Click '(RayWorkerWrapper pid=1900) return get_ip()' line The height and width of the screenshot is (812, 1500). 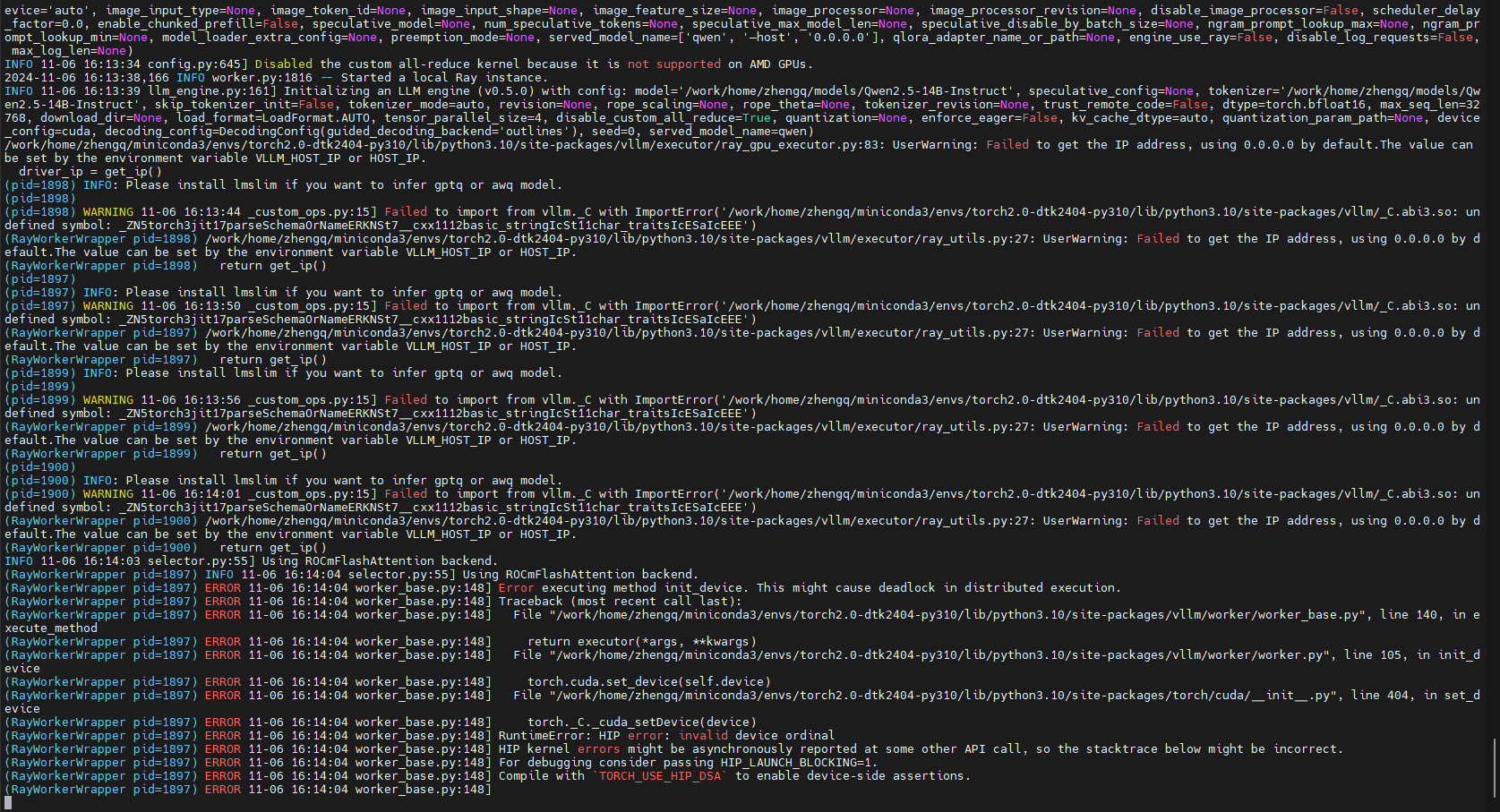[x=166, y=548]
